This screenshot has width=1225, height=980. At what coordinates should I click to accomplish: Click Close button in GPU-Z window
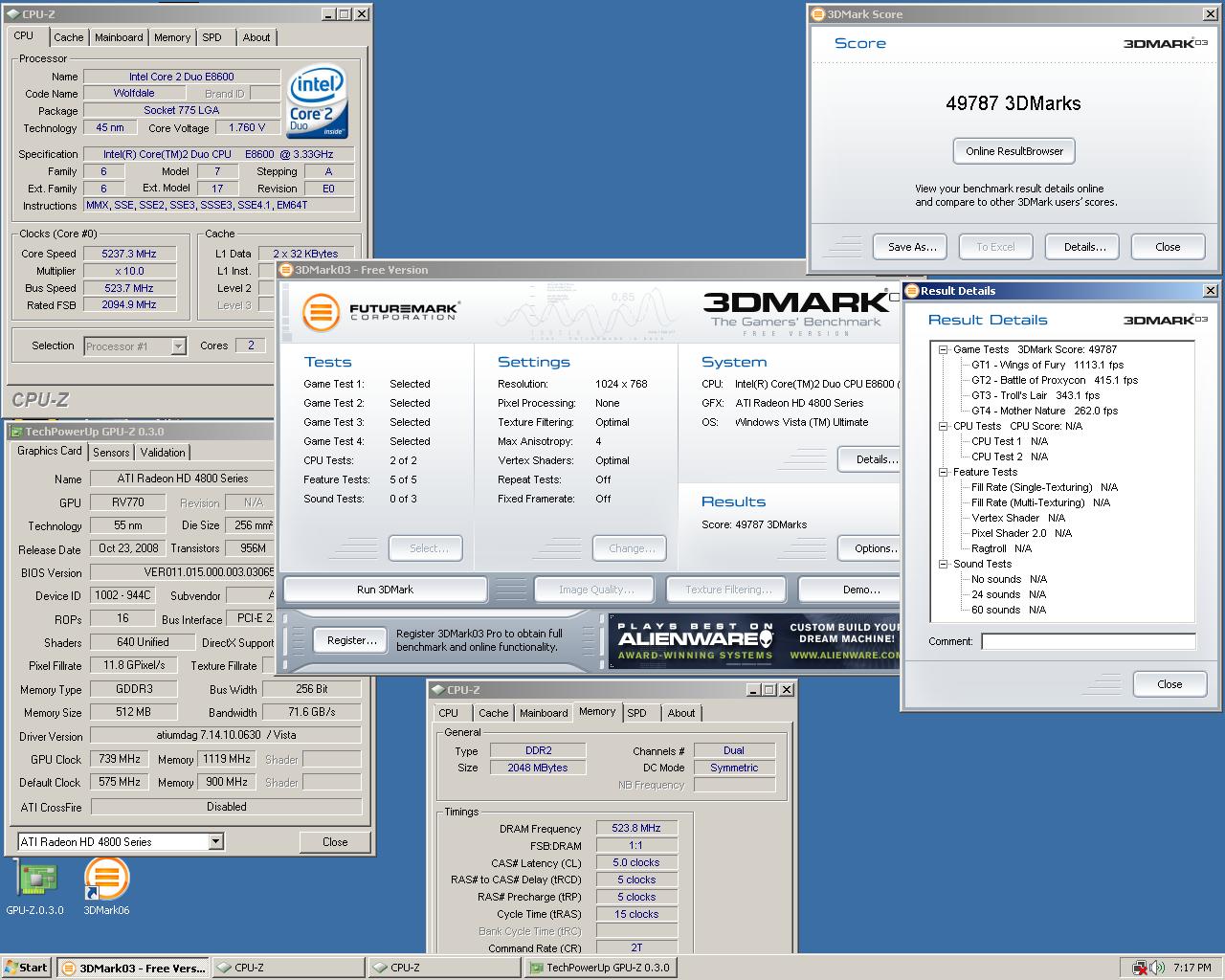(x=335, y=842)
